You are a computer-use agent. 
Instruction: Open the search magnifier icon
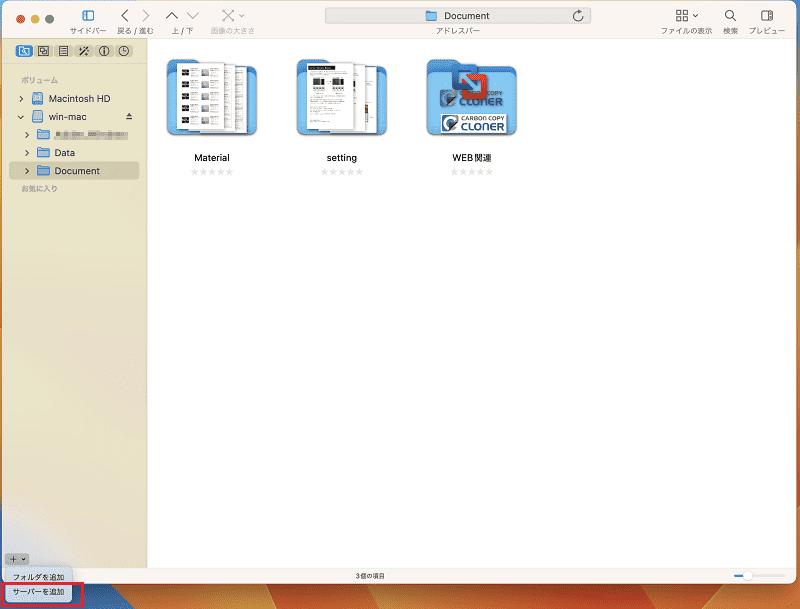(730, 16)
